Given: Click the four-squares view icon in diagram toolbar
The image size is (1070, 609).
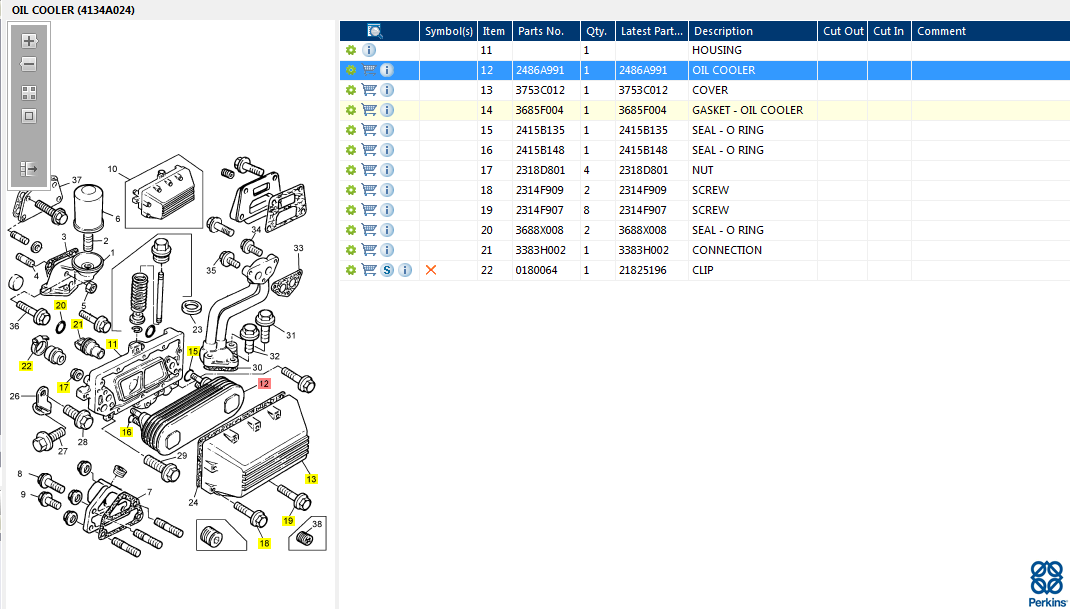Looking at the screenshot, I should point(29,93).
